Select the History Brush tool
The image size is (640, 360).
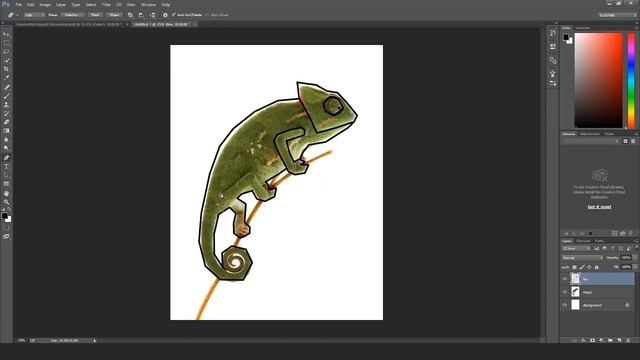click(6, 113)
